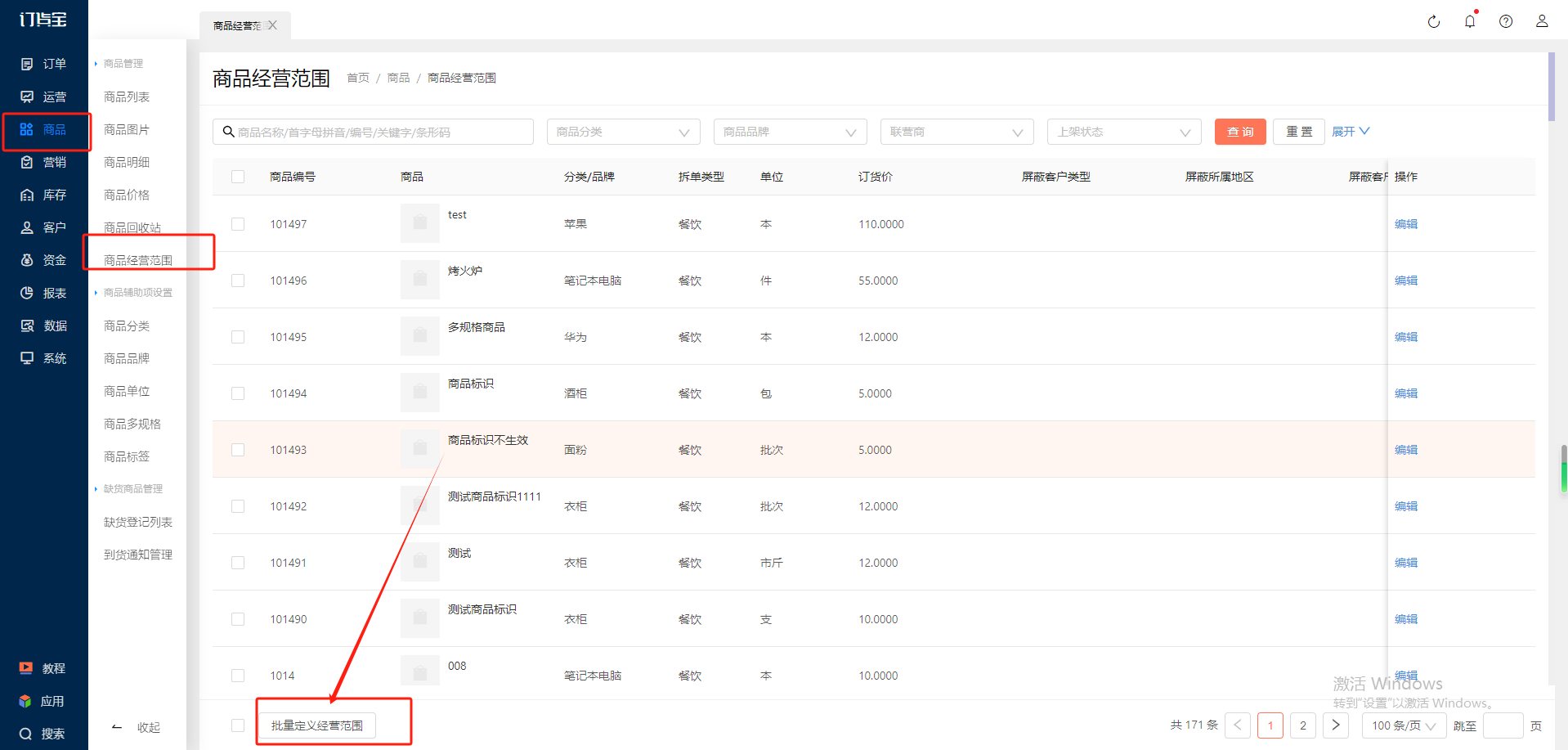Click the orange 查询 search button
This screenshot has width=1568, height=750.
1239,132
